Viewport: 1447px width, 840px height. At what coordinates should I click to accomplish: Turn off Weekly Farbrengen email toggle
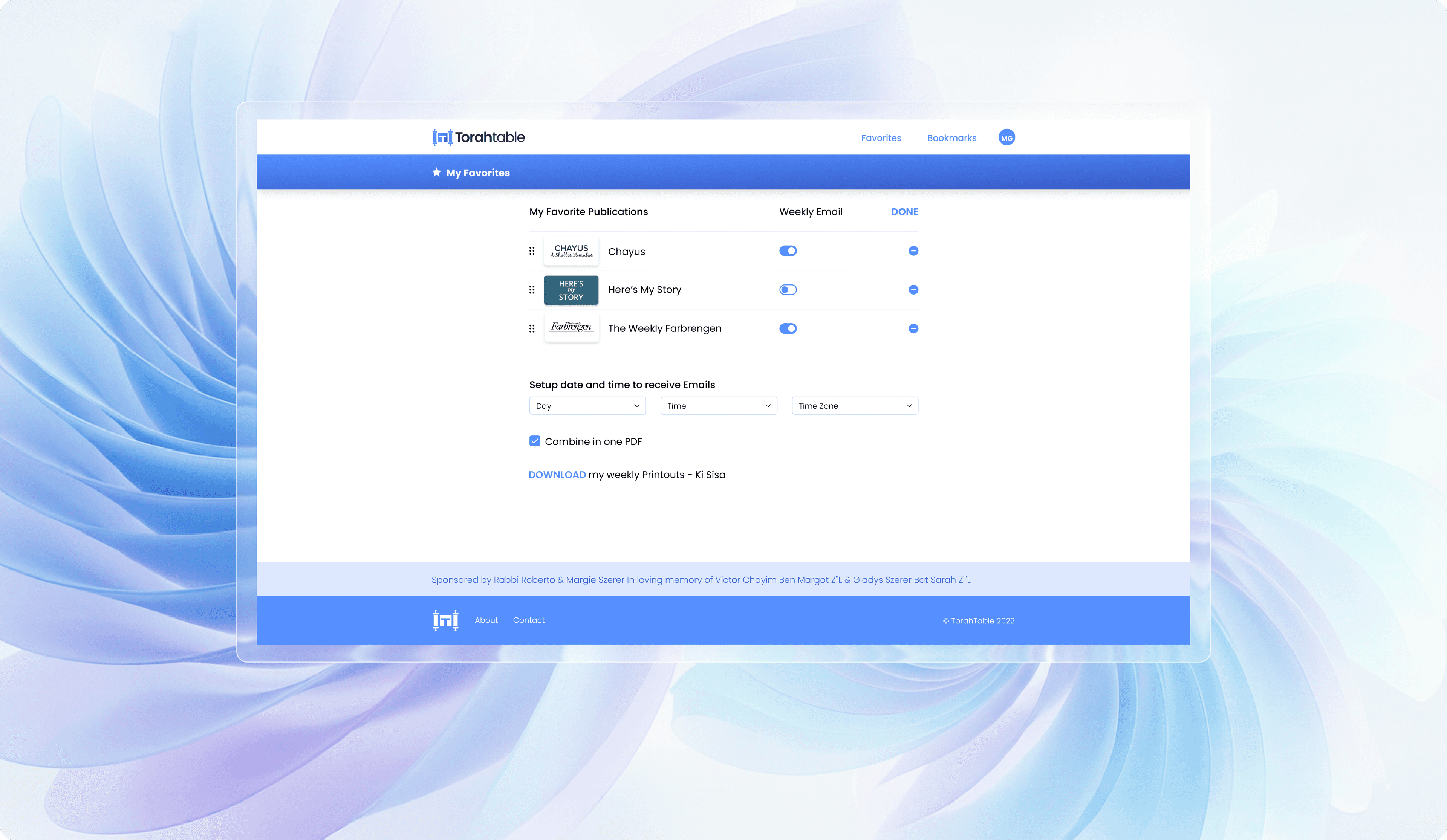click(788, 328)
